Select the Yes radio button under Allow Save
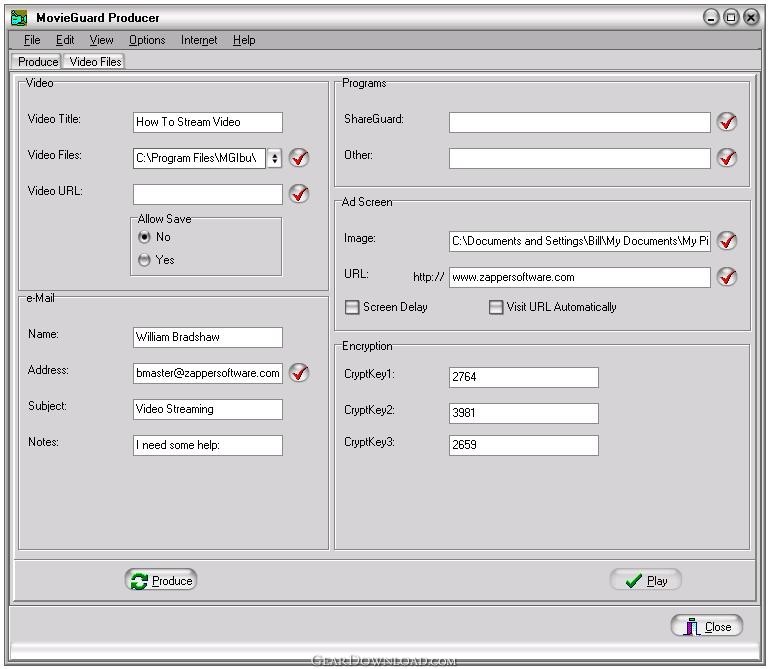This screenshot has height=669, width=768. click(144, 260)
